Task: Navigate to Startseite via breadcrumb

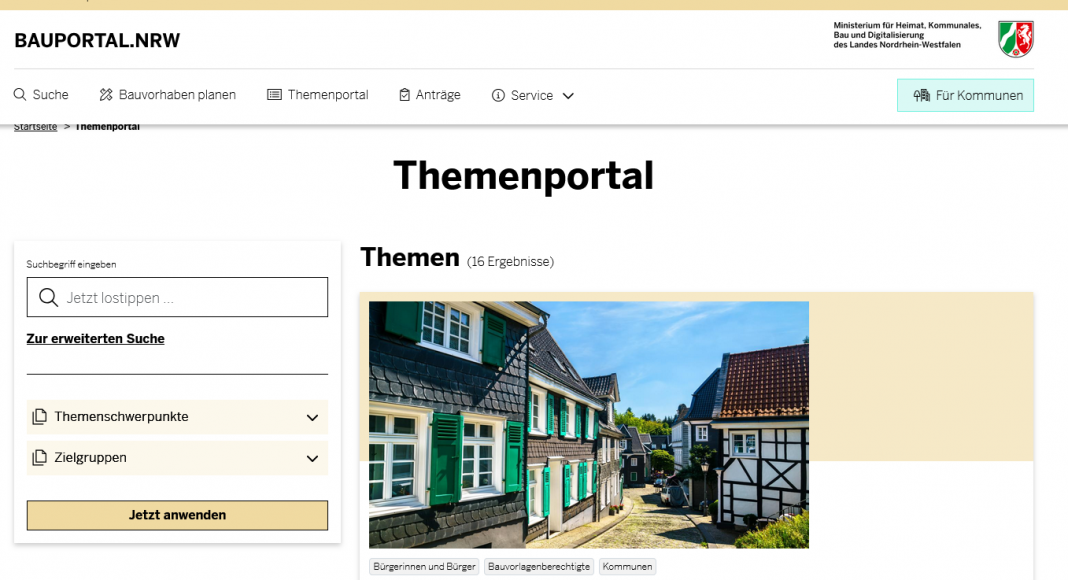Action: pos(35,127)
